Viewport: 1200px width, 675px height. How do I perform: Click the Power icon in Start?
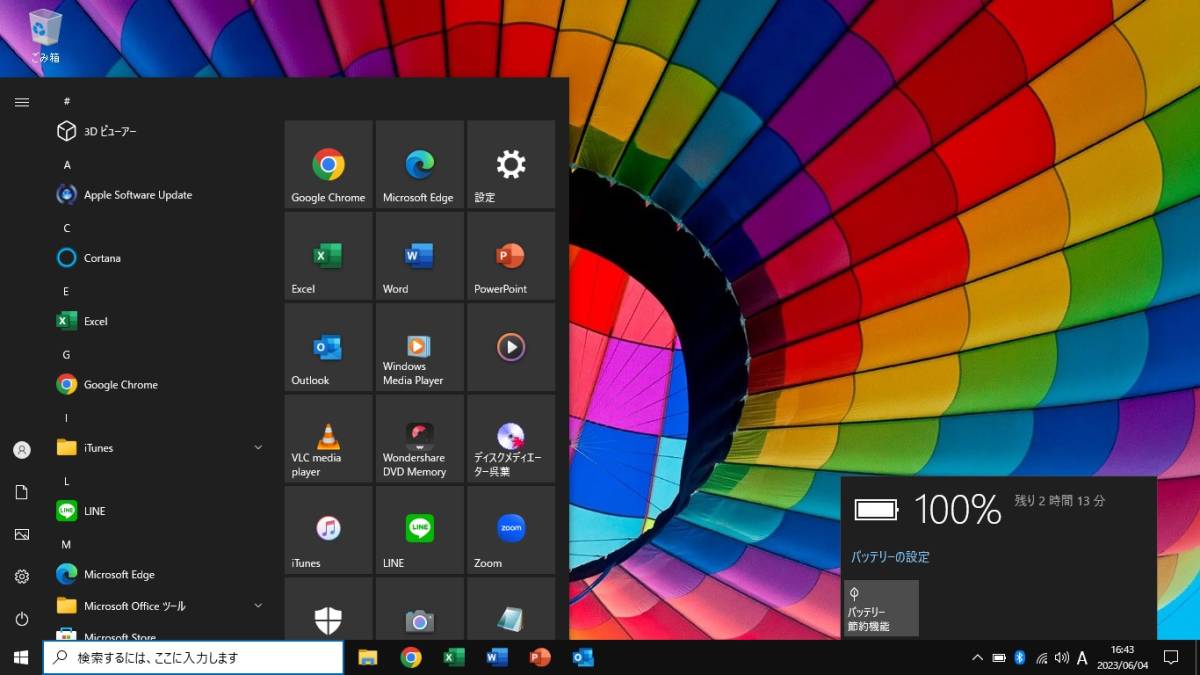click(x=22, y=619)
